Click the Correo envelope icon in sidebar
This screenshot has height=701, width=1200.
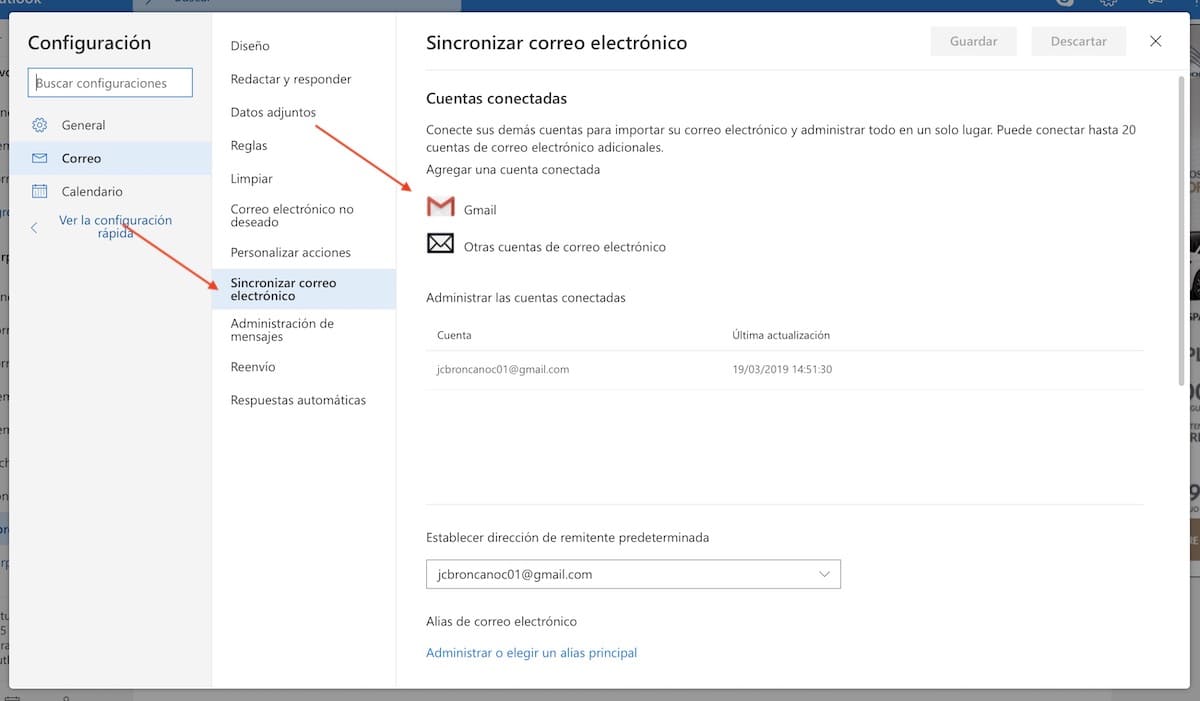pos(40,158)
